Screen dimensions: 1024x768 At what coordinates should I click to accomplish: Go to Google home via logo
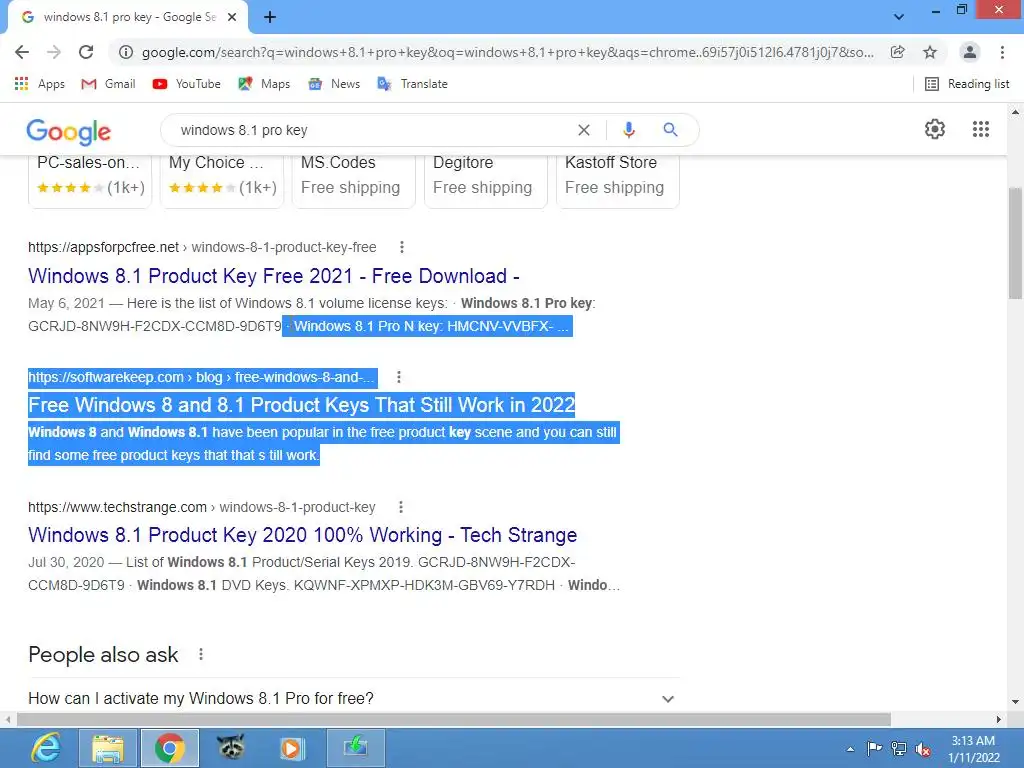(69, 131)
